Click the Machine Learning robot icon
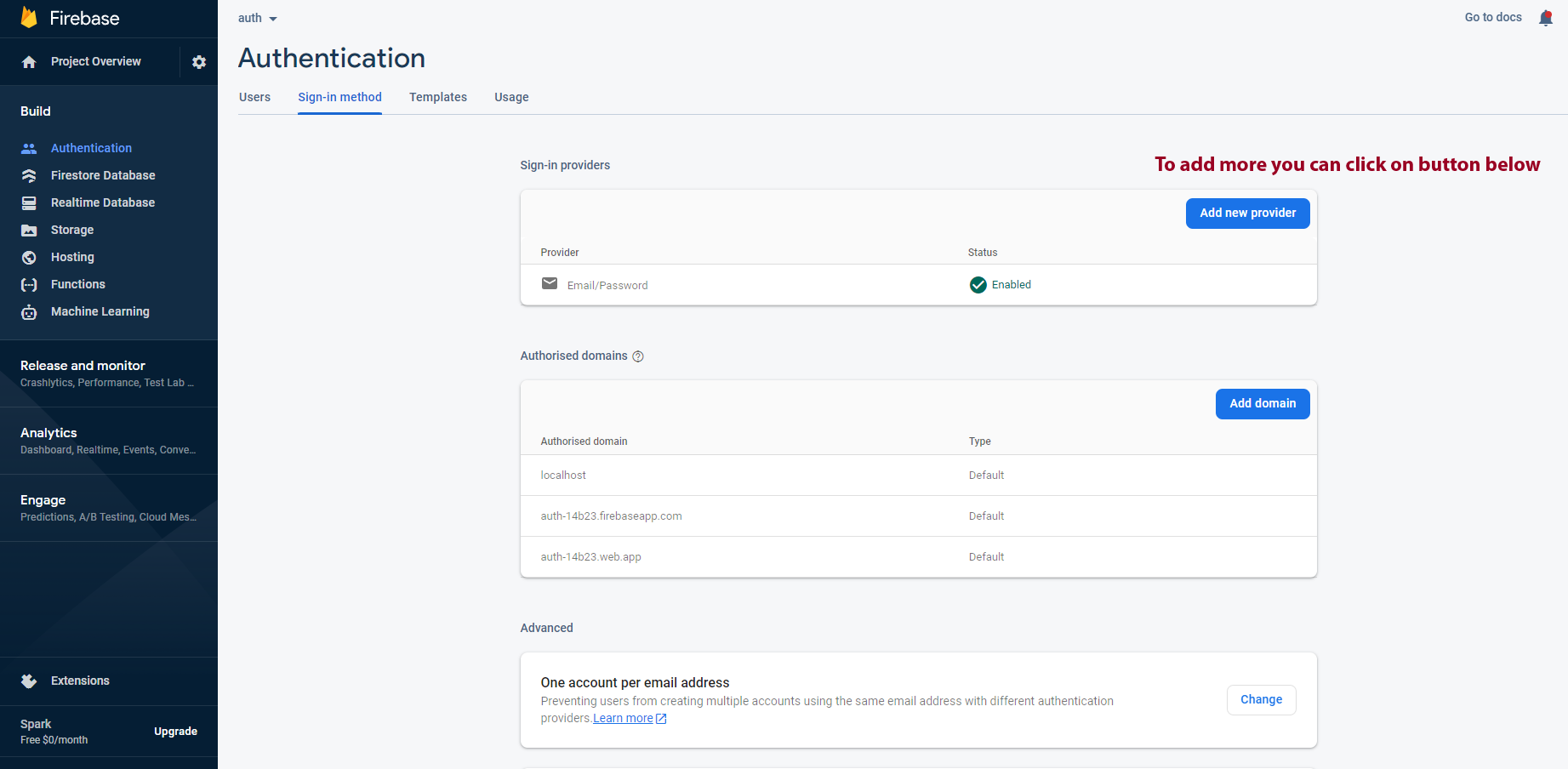The height and width of the screenshot is (769, 1568). (29, 311)
